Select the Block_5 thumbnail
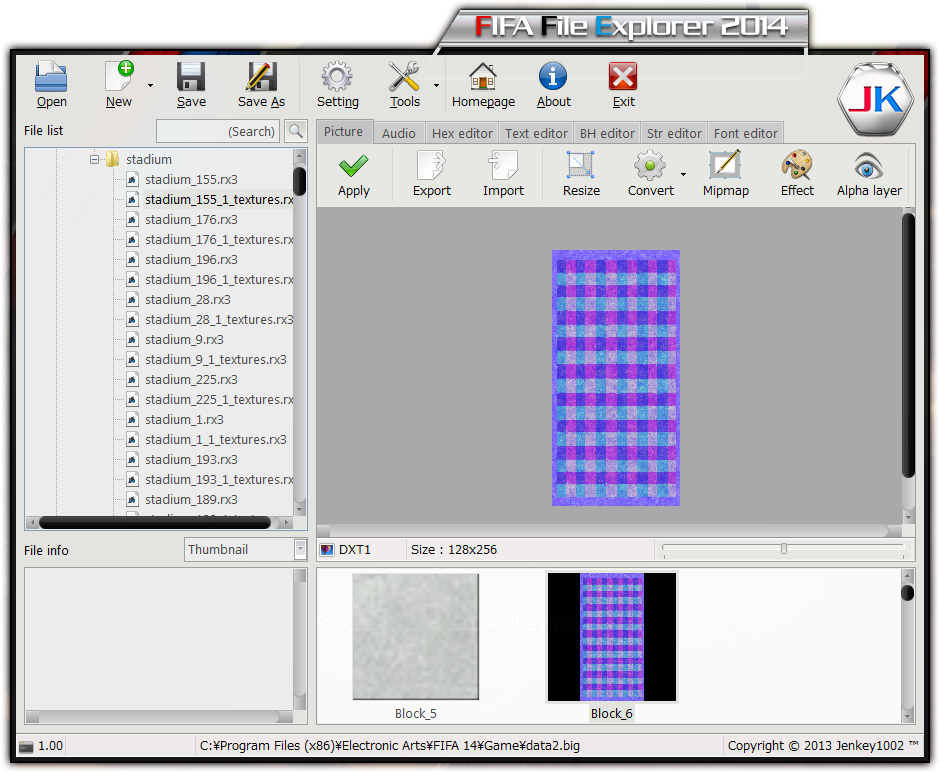This screenshot has height=772, width=940. tap(415, 637)
